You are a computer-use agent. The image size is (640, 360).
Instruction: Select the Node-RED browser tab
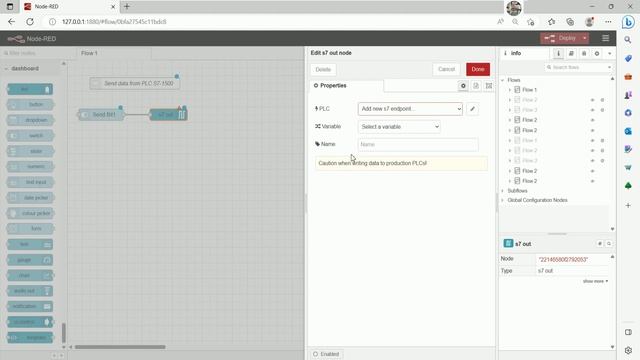(69, 7)
